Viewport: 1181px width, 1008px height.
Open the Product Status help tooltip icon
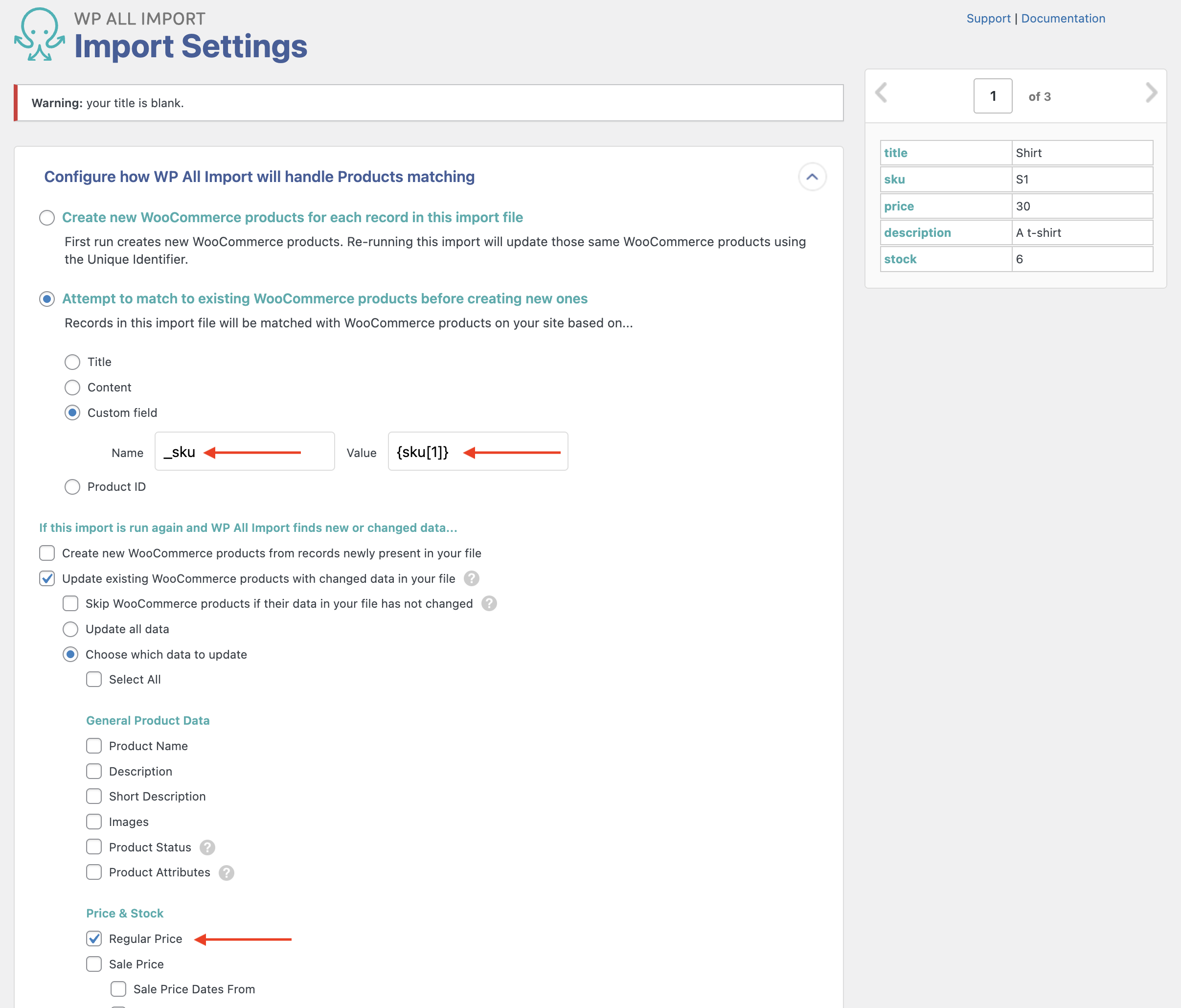point(207,848)
